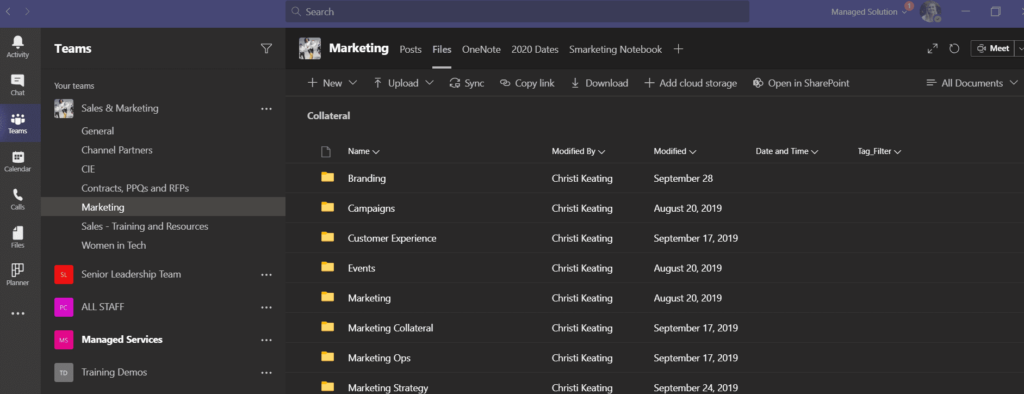Select the Teams sidebar icon
Screen dimensions: 1024x394
[x=18, y=123]
